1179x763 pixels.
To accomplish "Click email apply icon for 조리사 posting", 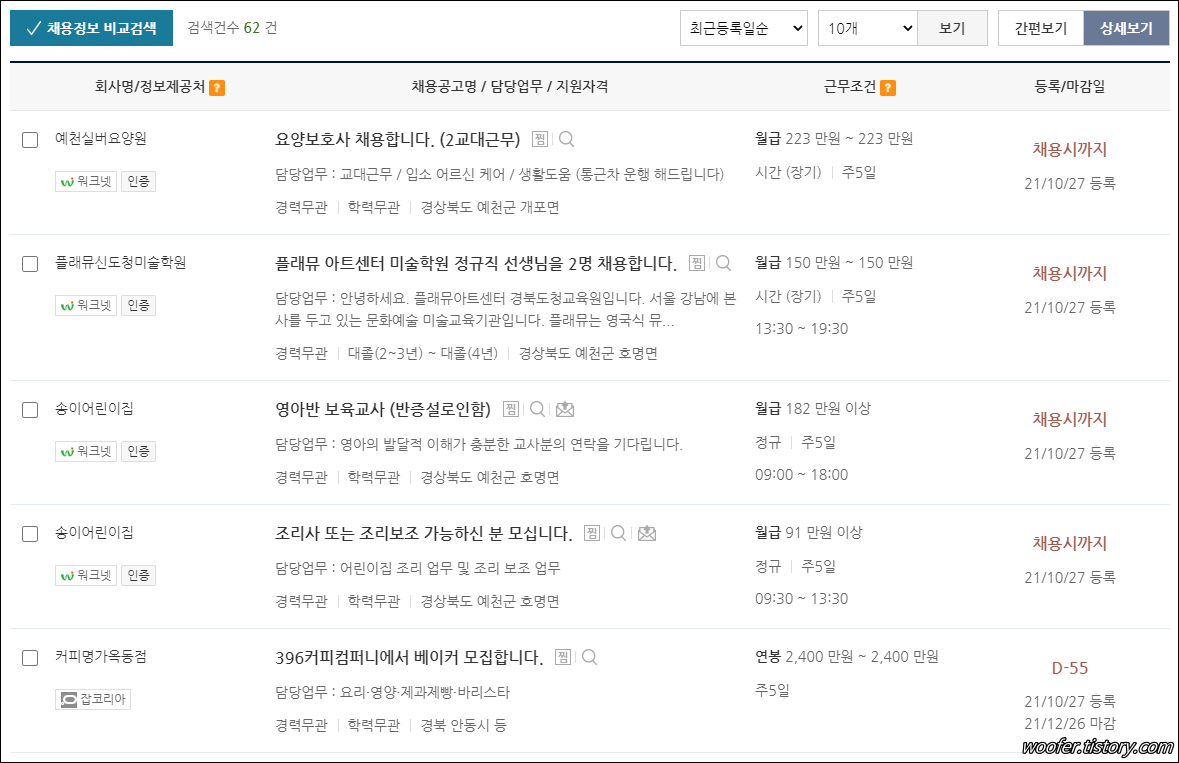I will coord(647,533).
